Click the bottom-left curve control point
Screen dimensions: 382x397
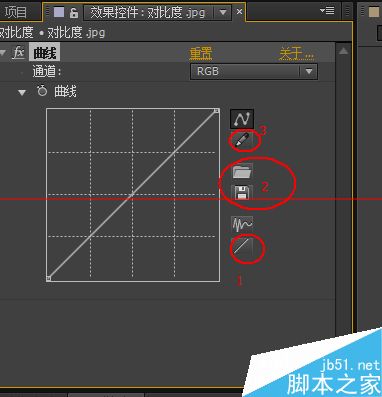tap(48, 278)
